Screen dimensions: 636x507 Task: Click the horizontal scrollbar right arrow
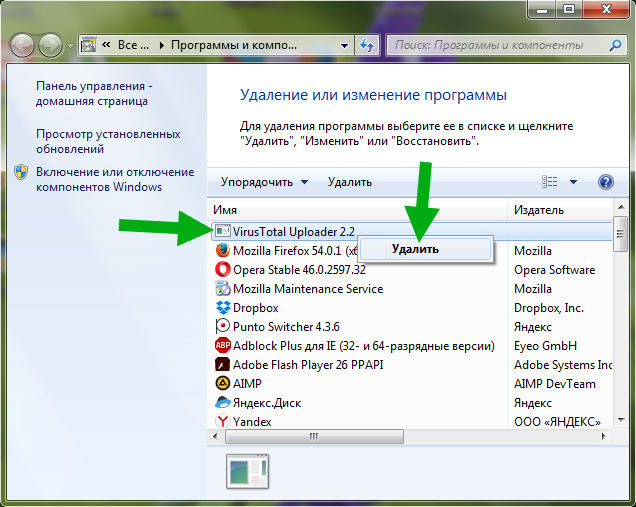coord(604,436)
